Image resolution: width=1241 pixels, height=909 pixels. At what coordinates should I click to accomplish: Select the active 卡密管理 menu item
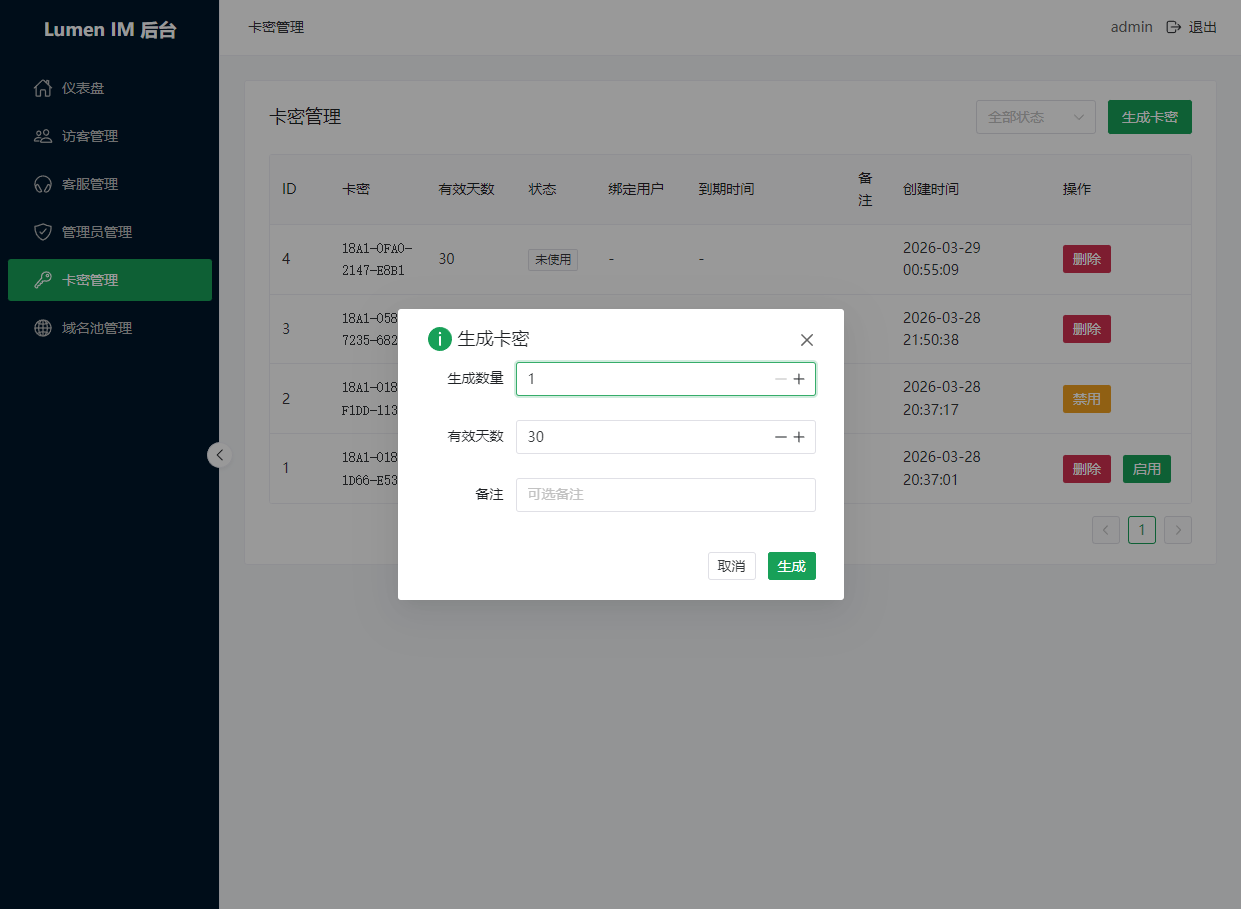[110, 280]
